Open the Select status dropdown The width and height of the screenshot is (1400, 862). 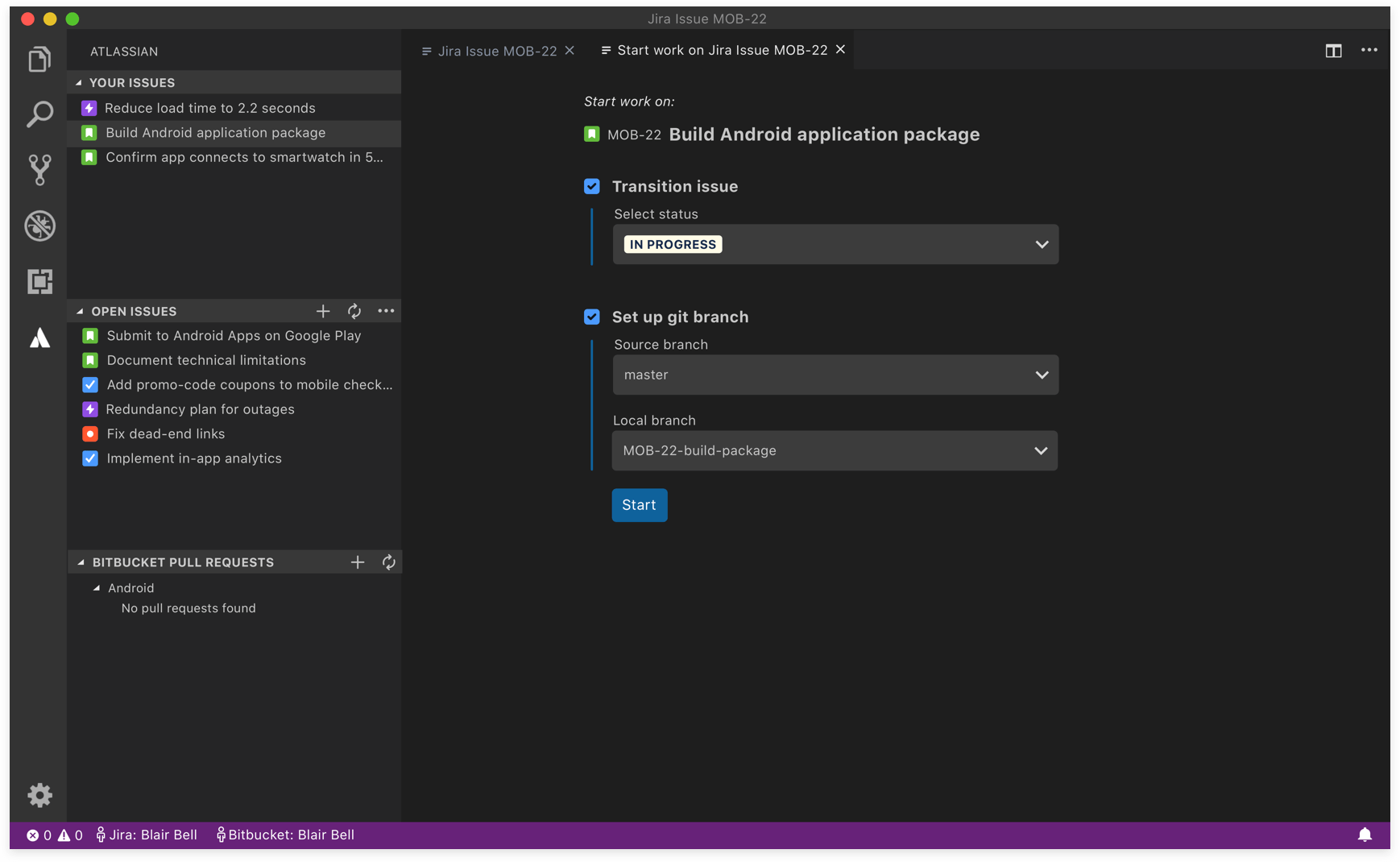(x=835, y=244)
